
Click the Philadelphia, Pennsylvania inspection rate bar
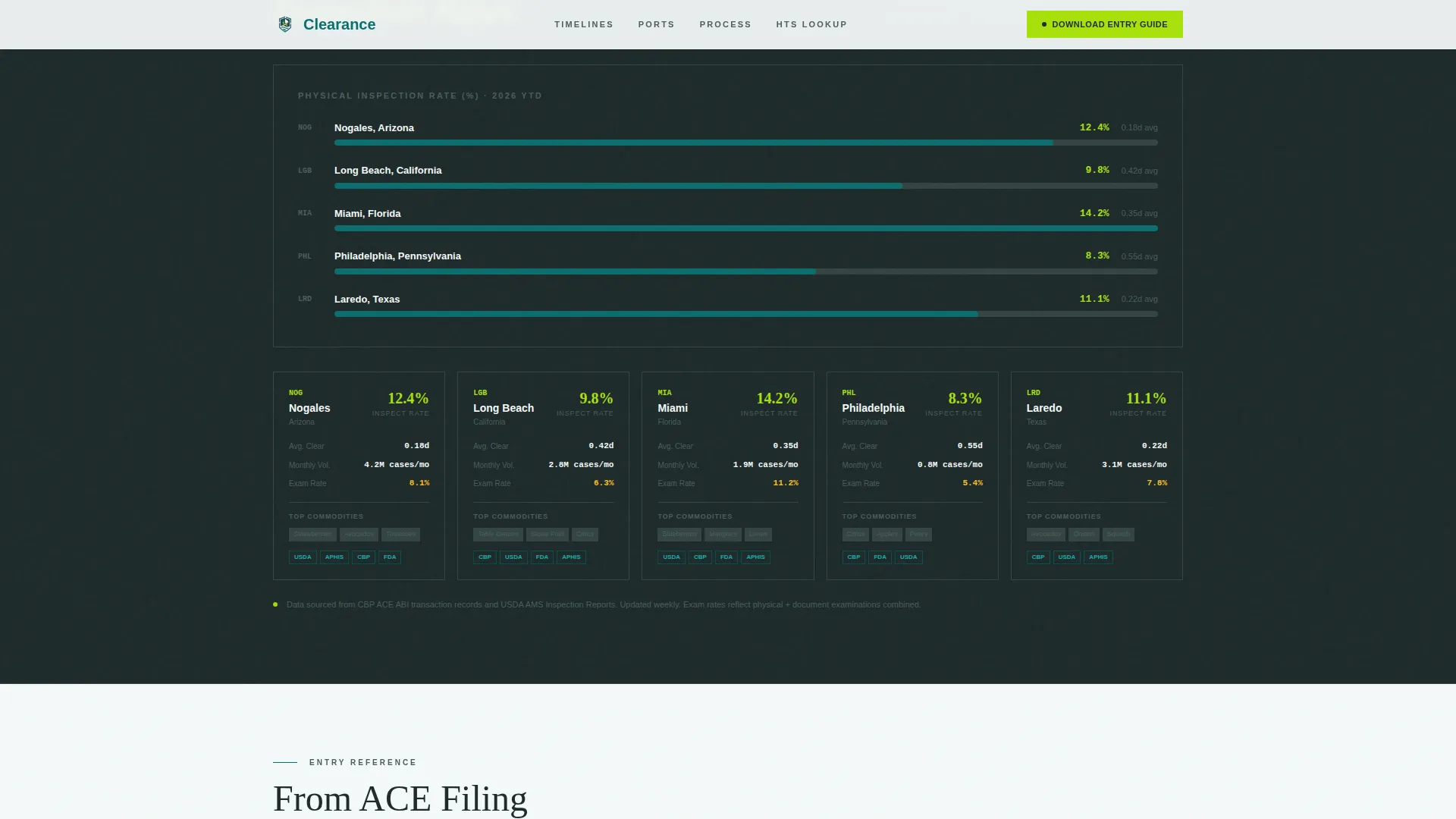(x=746, y=271)
